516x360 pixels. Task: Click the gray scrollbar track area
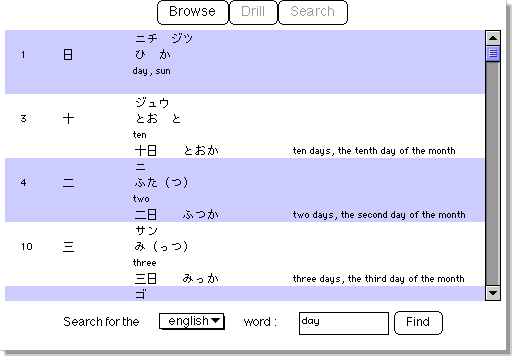point(493,173)
